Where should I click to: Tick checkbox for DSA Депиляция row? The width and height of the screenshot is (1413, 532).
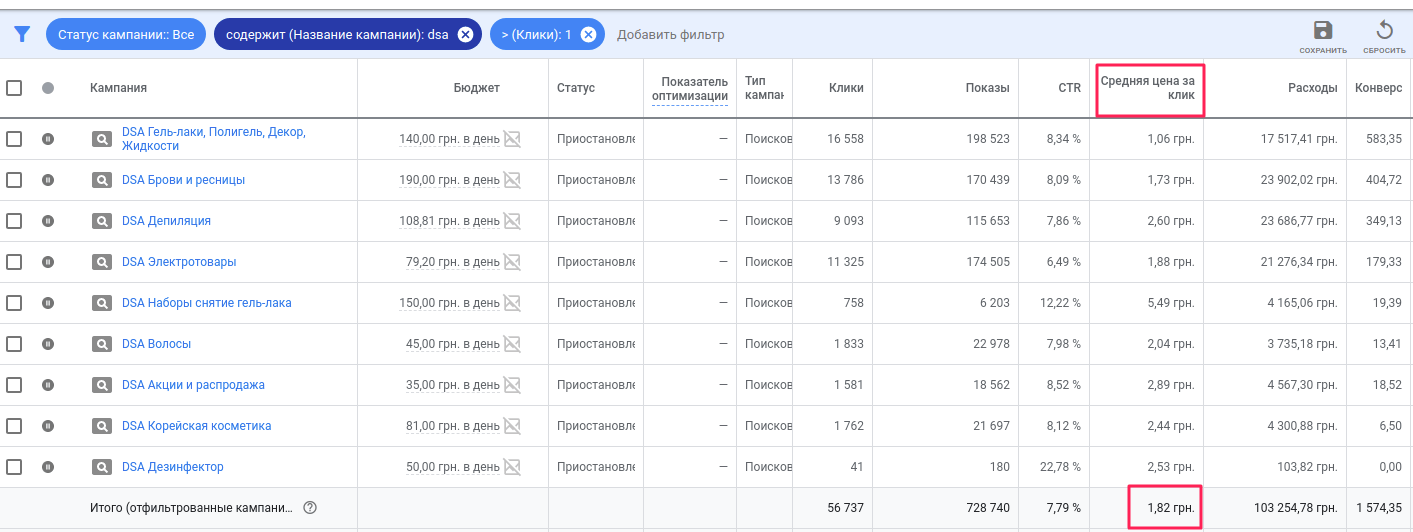pos(14,221)
